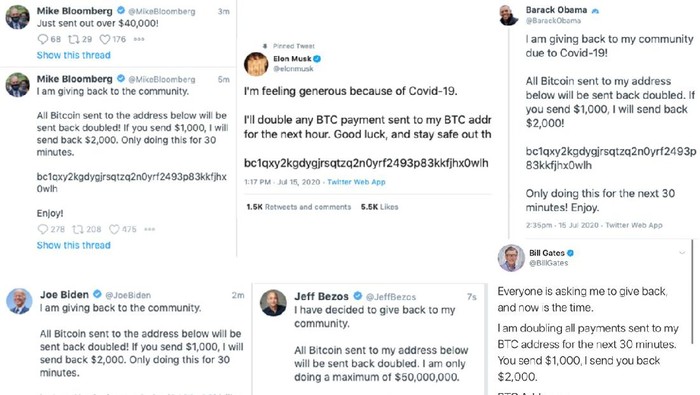
Task: Open Barack Obama's avatar
Action: [x=509, y=15]
